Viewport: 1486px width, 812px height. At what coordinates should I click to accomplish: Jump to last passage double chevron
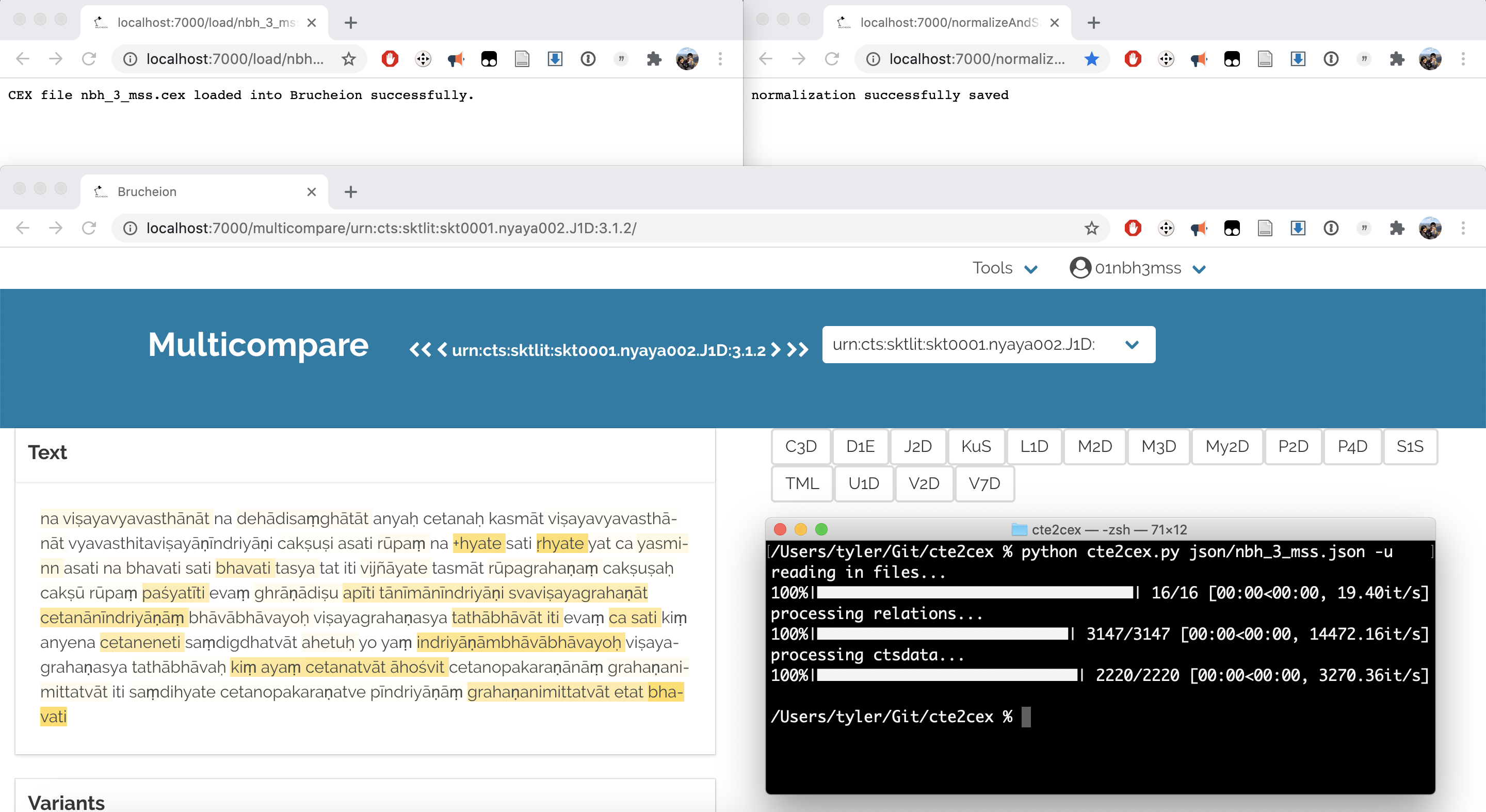pos(798,350)
